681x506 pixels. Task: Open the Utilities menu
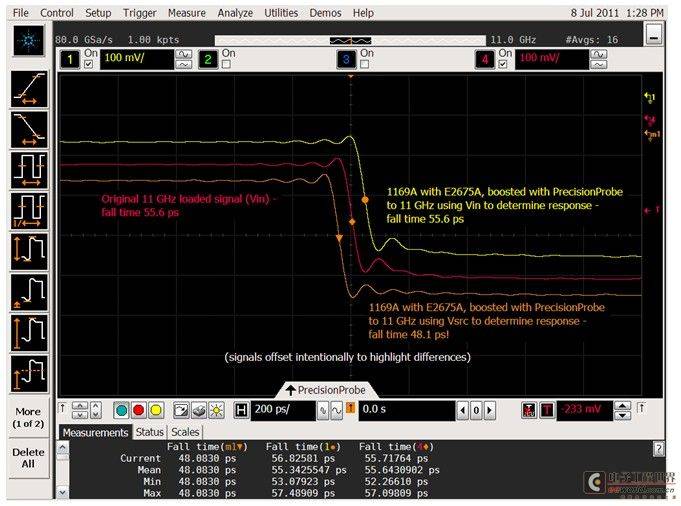tap(281, 13)
